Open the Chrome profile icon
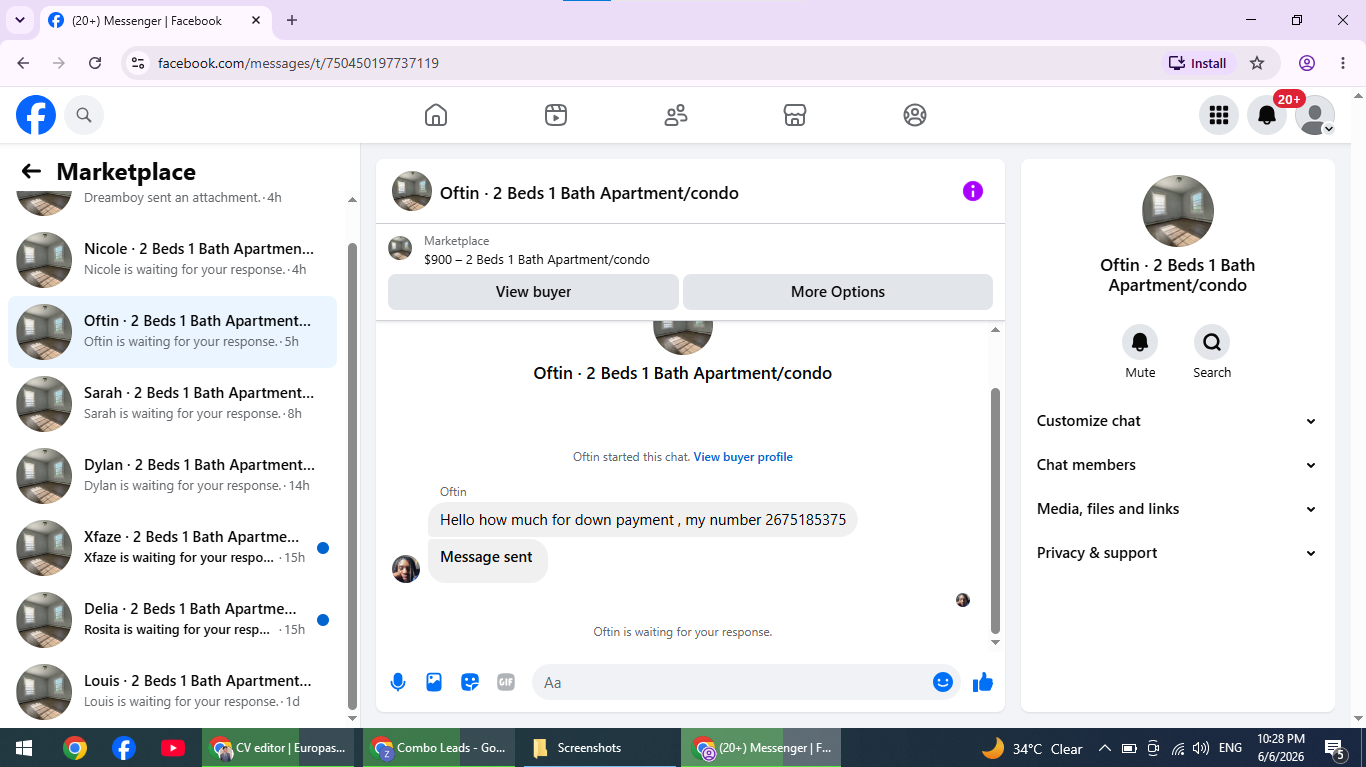Screen dimensions: 1366x767 1307,63
